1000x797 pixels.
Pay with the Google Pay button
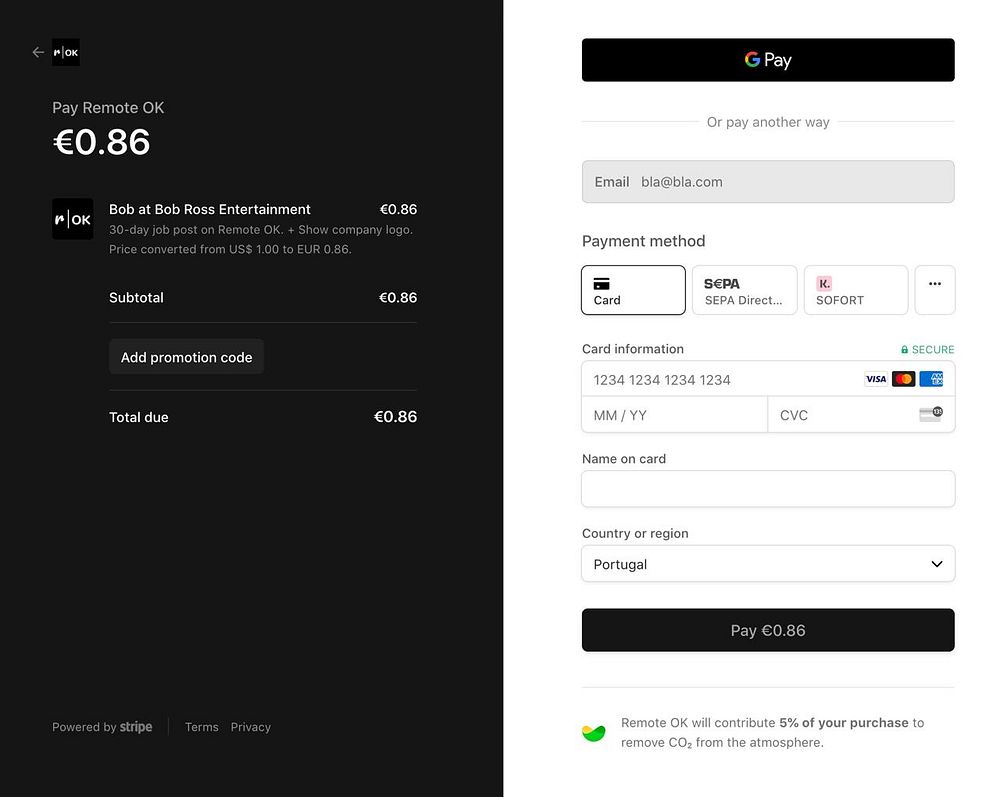click(768, 60)
